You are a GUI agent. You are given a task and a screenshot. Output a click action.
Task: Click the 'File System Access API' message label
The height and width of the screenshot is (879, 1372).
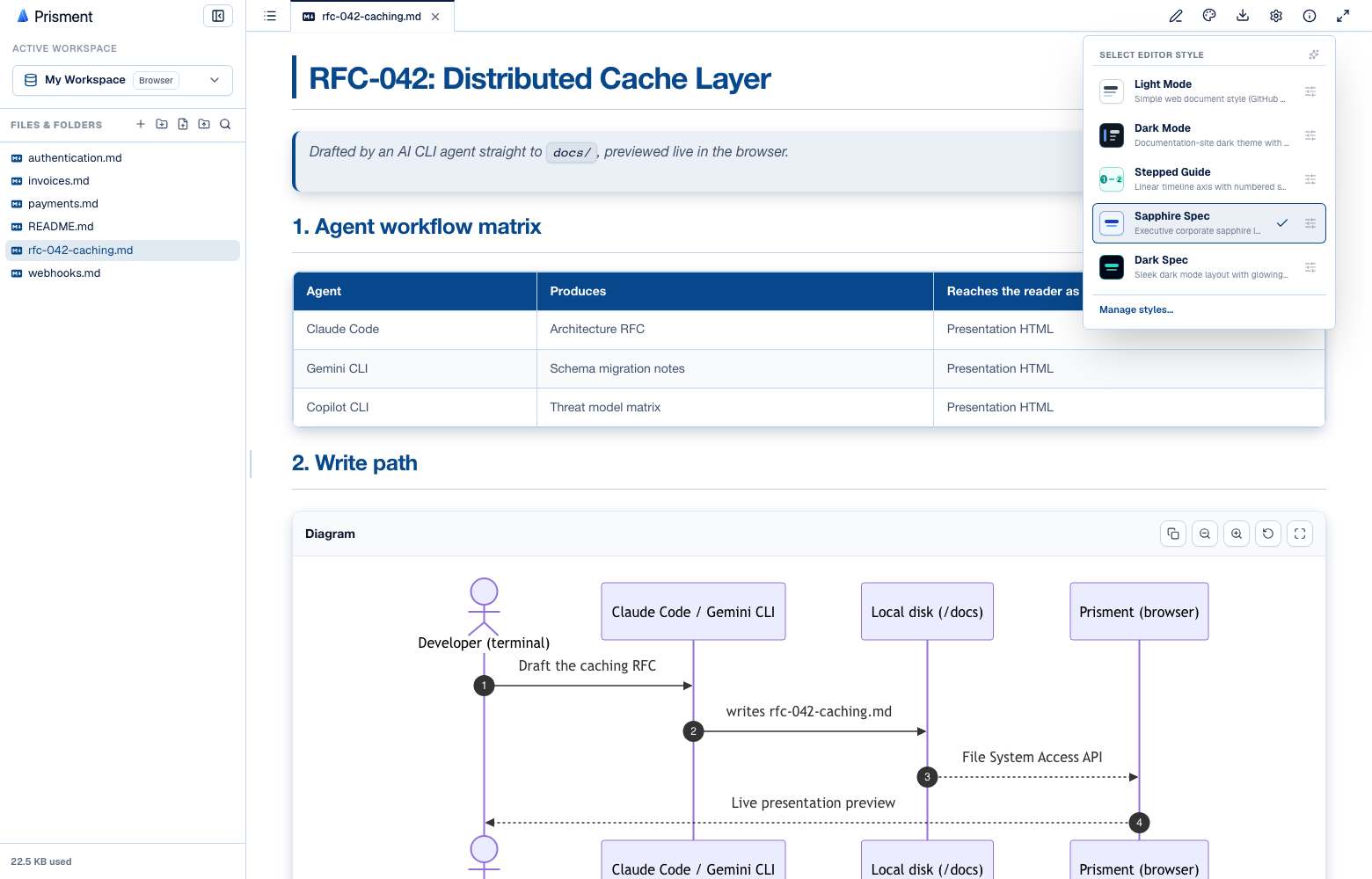tap(1033, 757)
